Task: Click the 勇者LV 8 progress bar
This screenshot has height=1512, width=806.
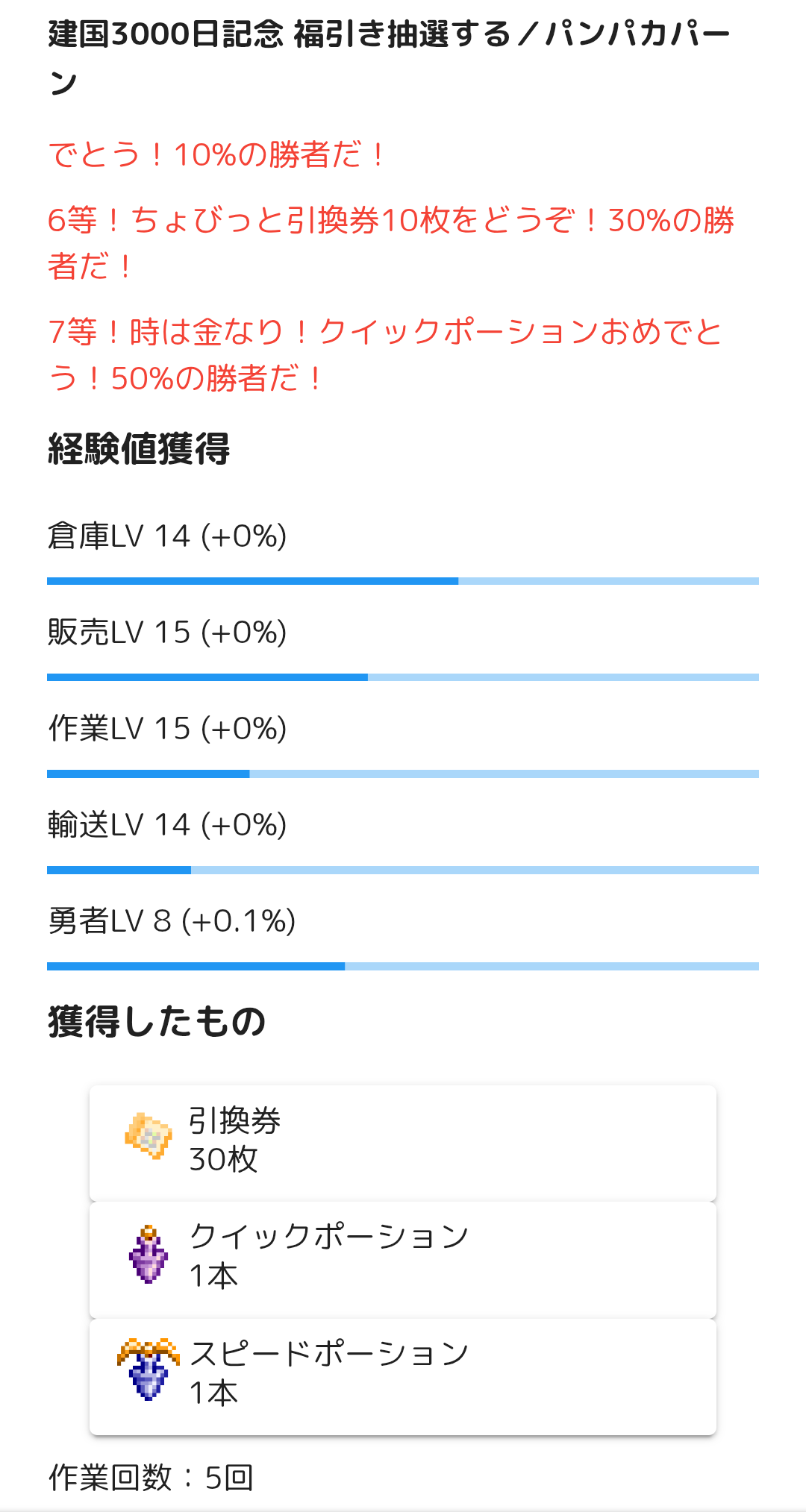Action: click(x=403, y=966)
